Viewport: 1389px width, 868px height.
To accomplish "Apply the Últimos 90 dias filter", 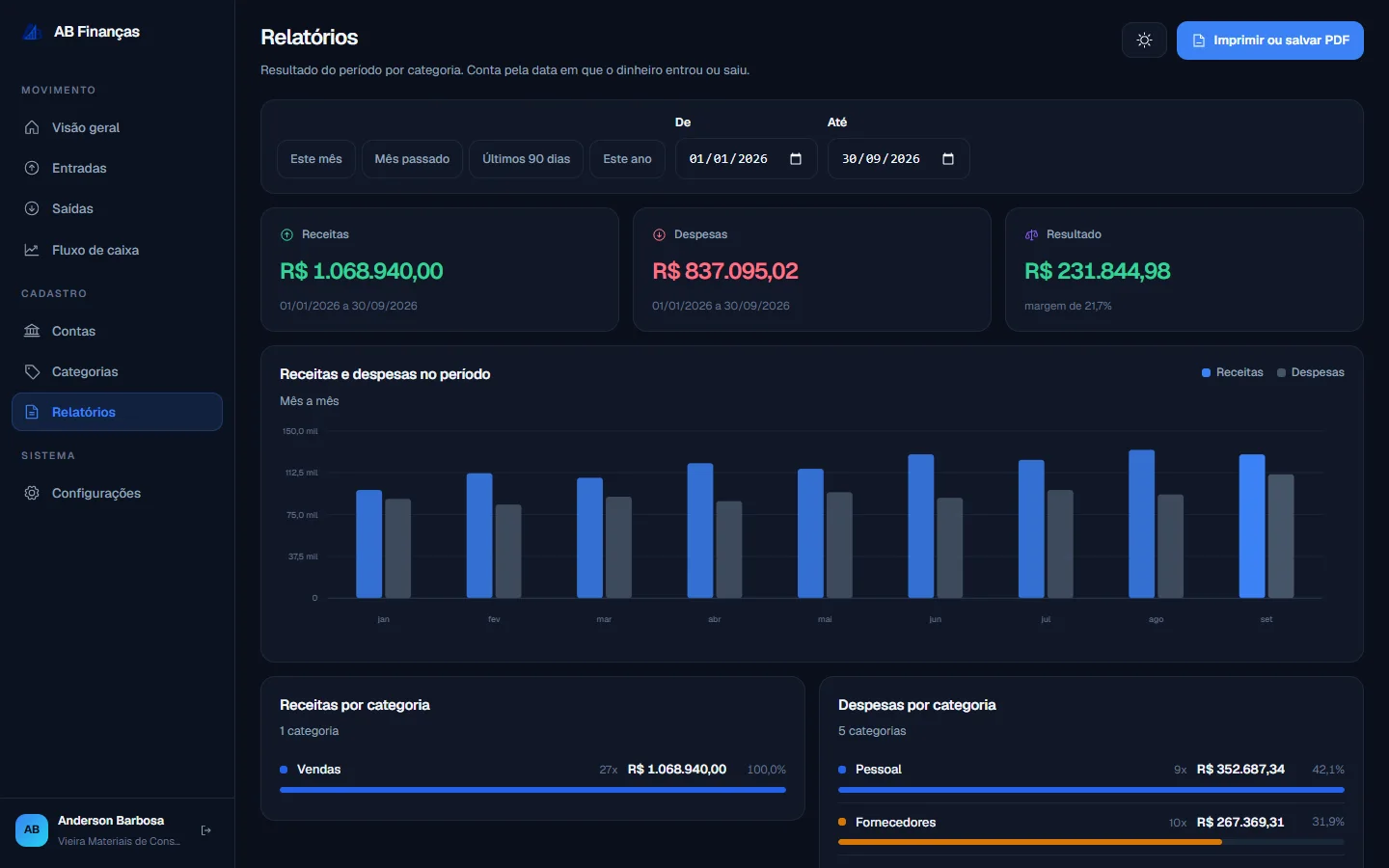I will 526,159.
